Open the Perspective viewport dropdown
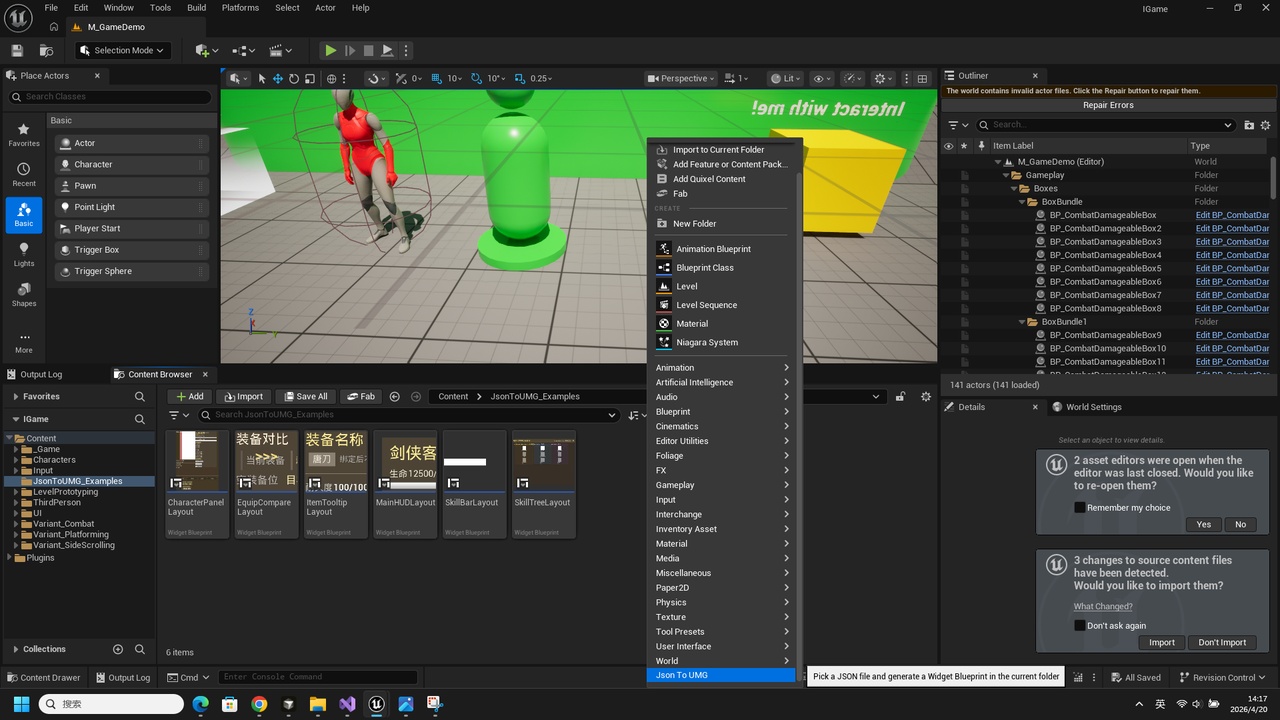Viewport: 1280px width, 720px height. point(681,78)
